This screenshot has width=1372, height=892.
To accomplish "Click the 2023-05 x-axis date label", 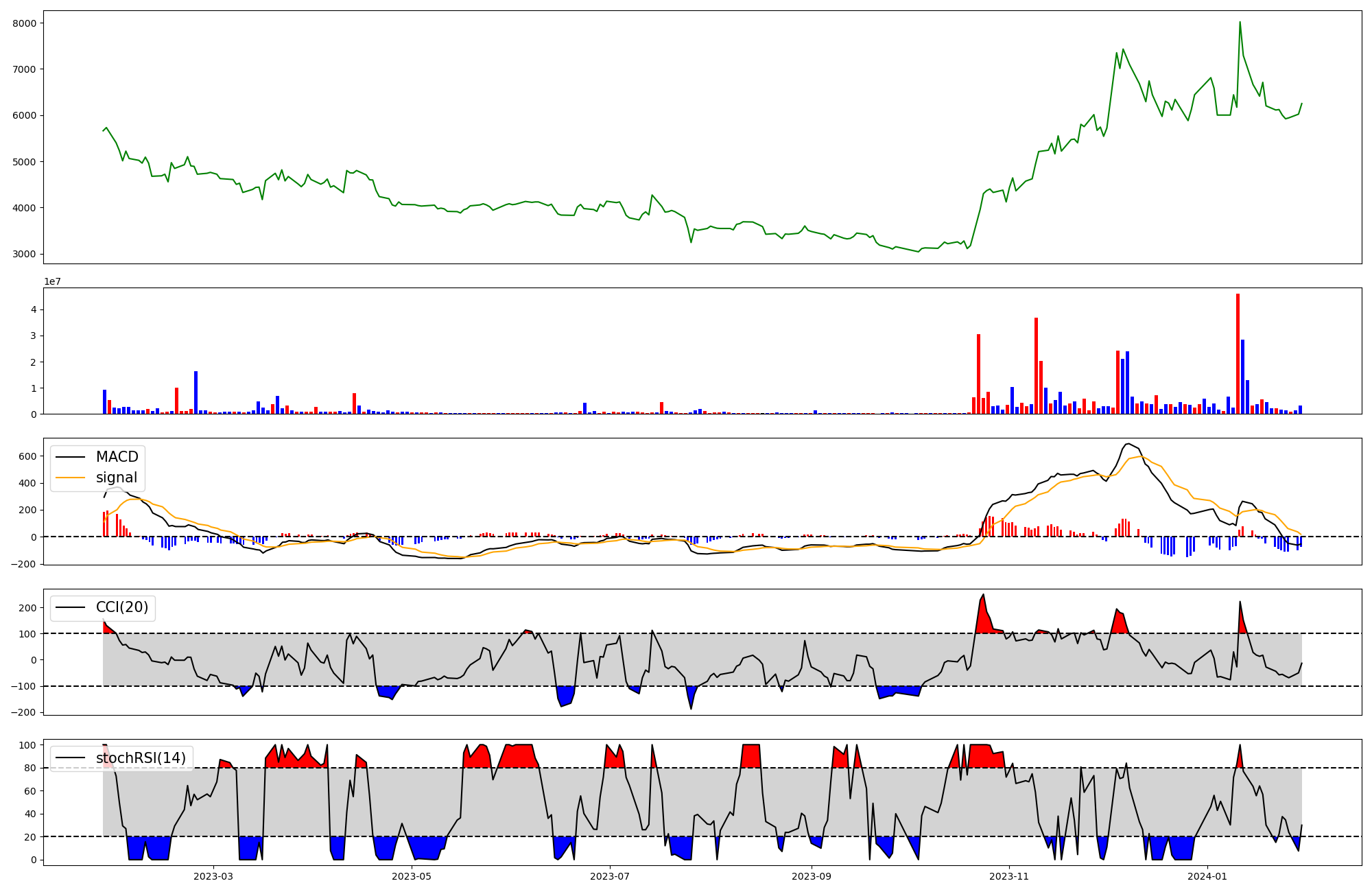I will [x=412, y=876].
